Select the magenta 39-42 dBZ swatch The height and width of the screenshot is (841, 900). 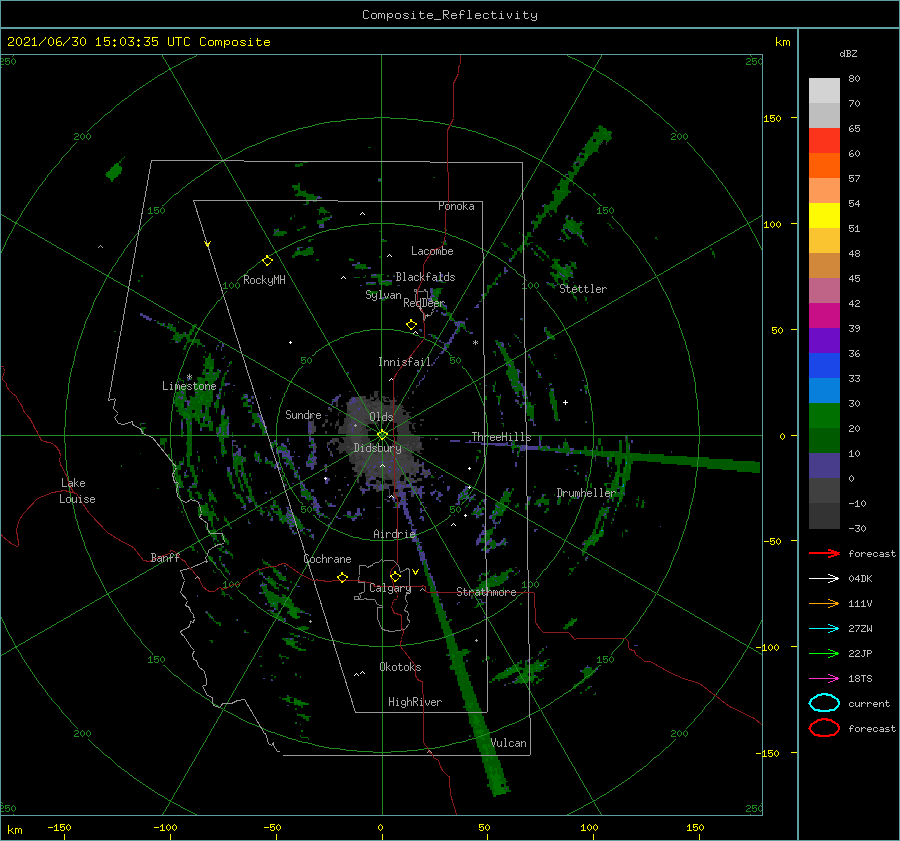824,315
